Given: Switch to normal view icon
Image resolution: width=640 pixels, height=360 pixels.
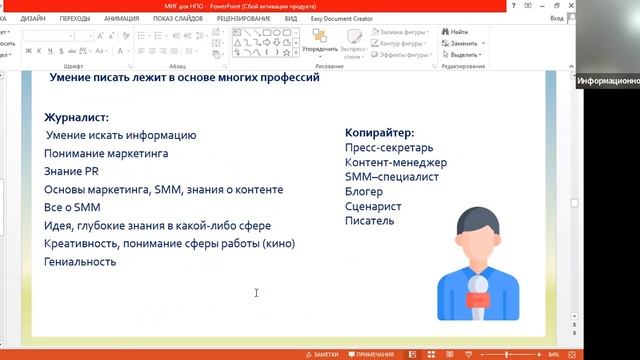Looking at the screenshot, I should (412, 355).
